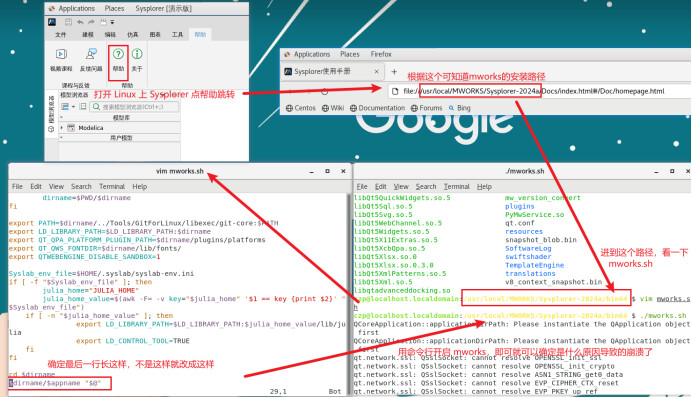Switch to the 建模 ribbon tab
Screen dimensions: 692x398
coord(88,34)
